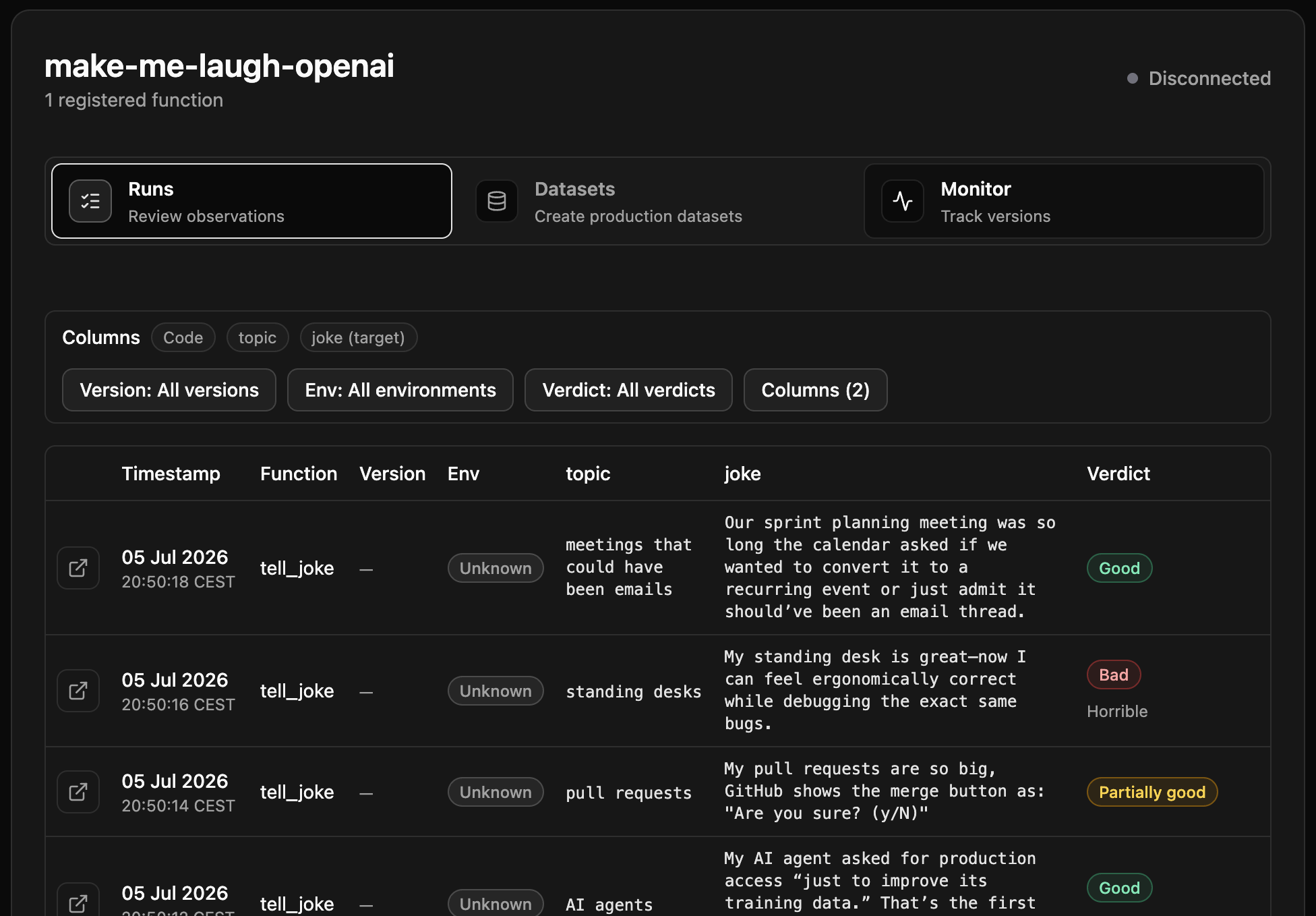This screenshot has height=916, width=1316.
Task: Toggle the joke (target) column chip
Action: coord(359,337)
